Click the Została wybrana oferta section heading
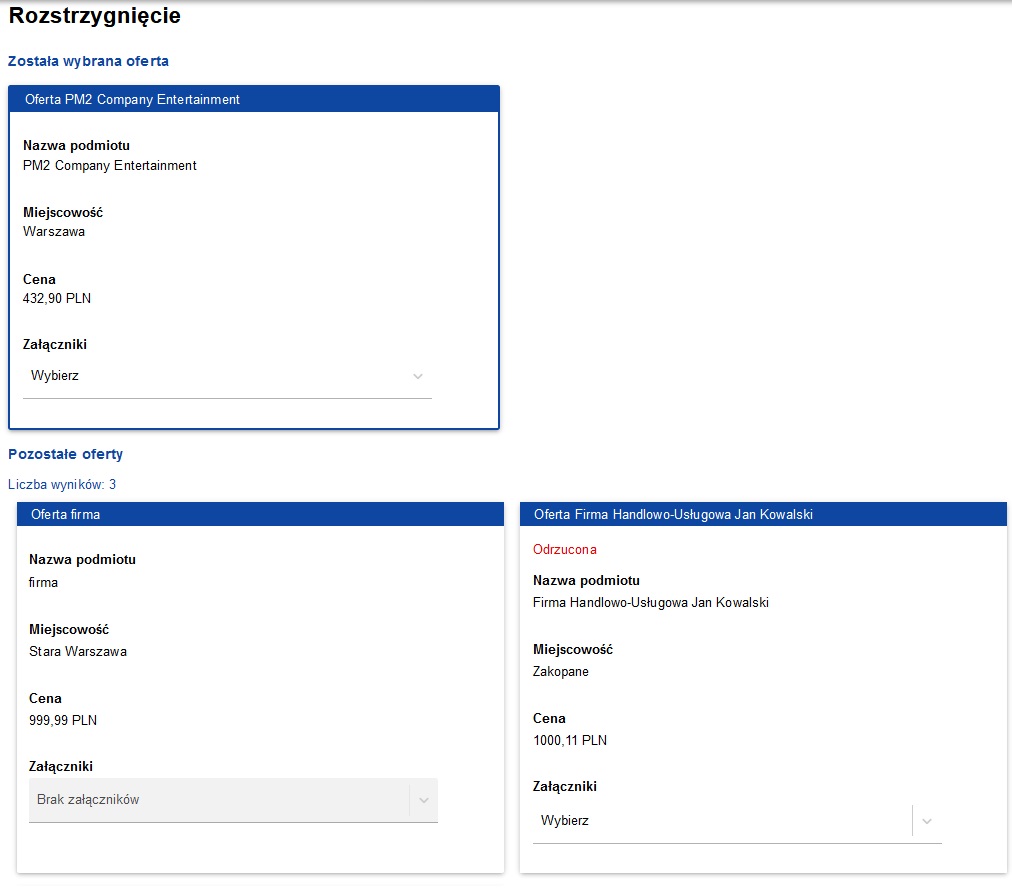The height and width of the screenshot is (889, 1012). point(88,61)
